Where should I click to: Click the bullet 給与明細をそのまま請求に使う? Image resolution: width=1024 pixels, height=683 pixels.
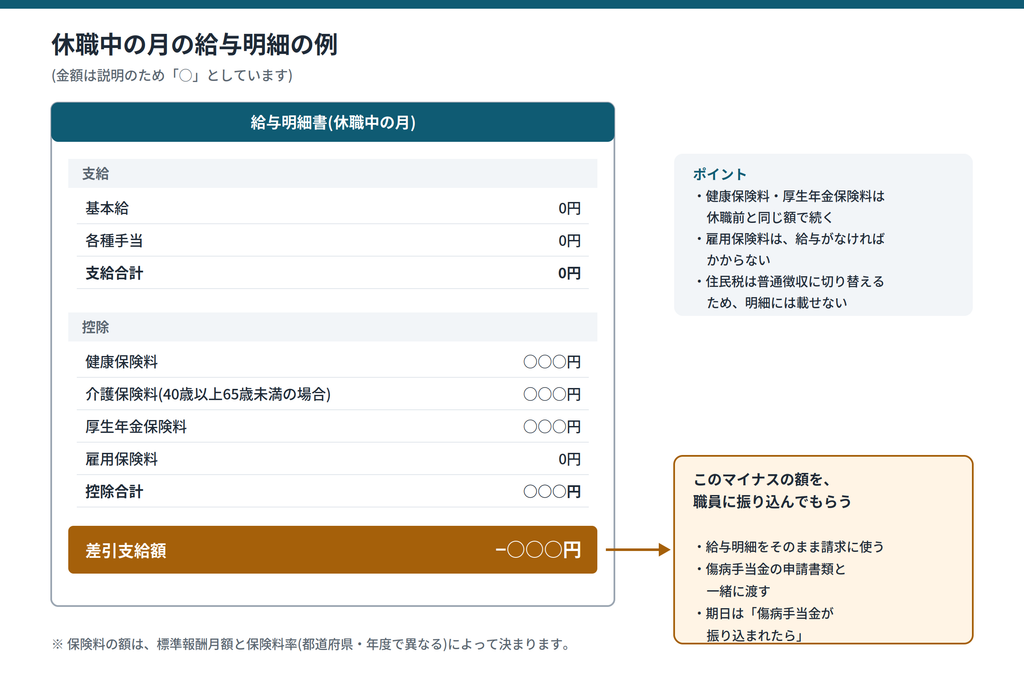(x=788, y=547)
